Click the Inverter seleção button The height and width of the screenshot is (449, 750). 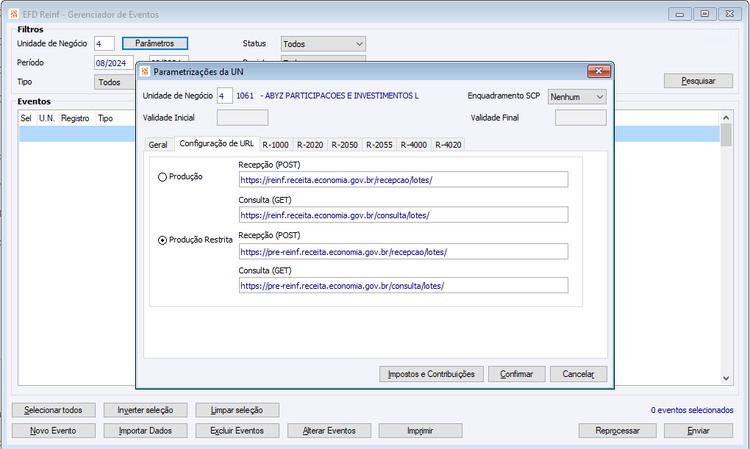point(145,410)
